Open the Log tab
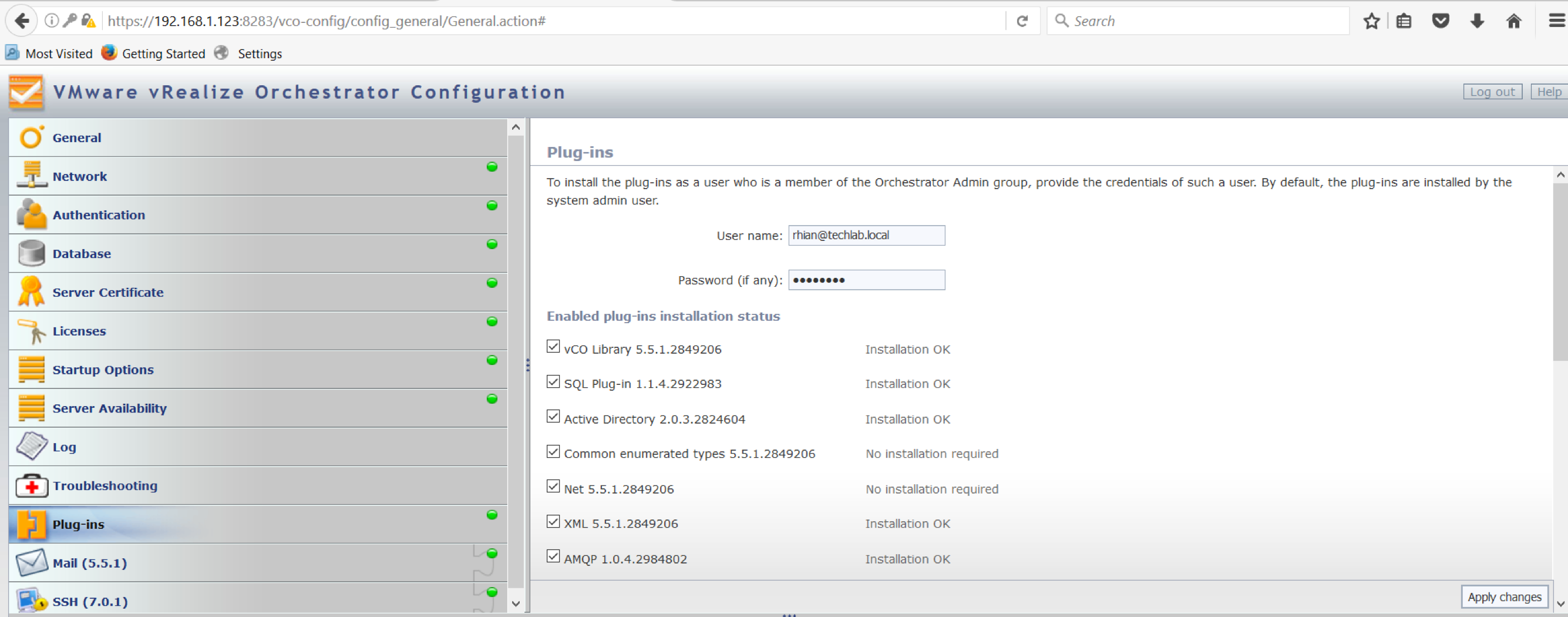The height and width of the screenshot is (617, 1568). pyautogui.click(x=258, y=447)
